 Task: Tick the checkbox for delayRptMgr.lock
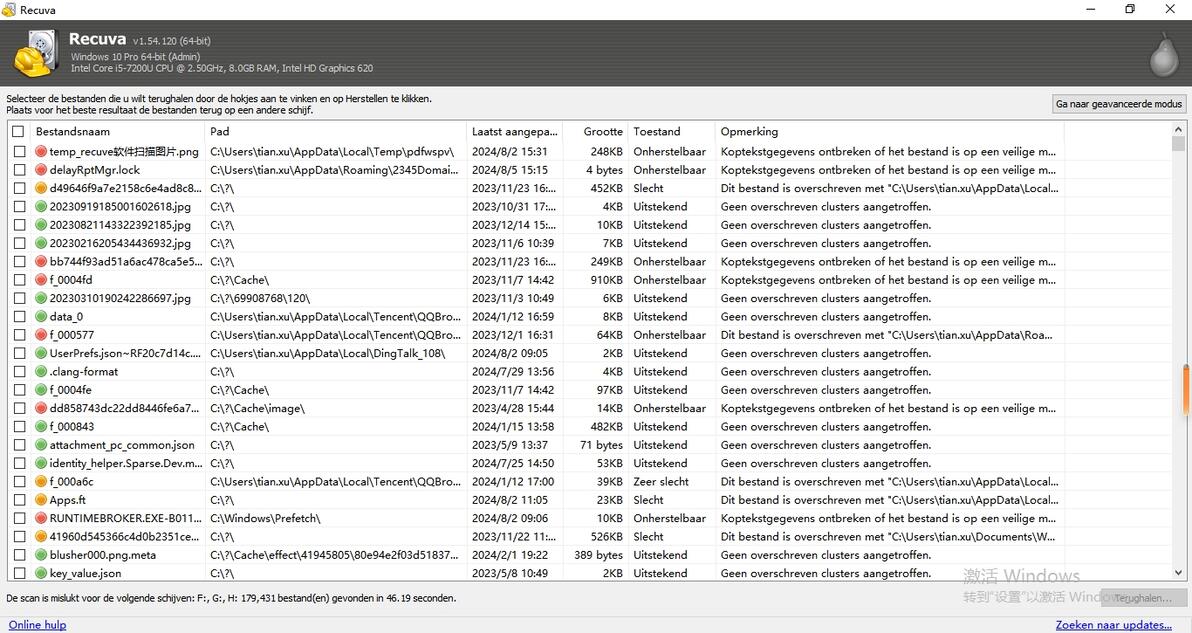click(x=18, y=170)
